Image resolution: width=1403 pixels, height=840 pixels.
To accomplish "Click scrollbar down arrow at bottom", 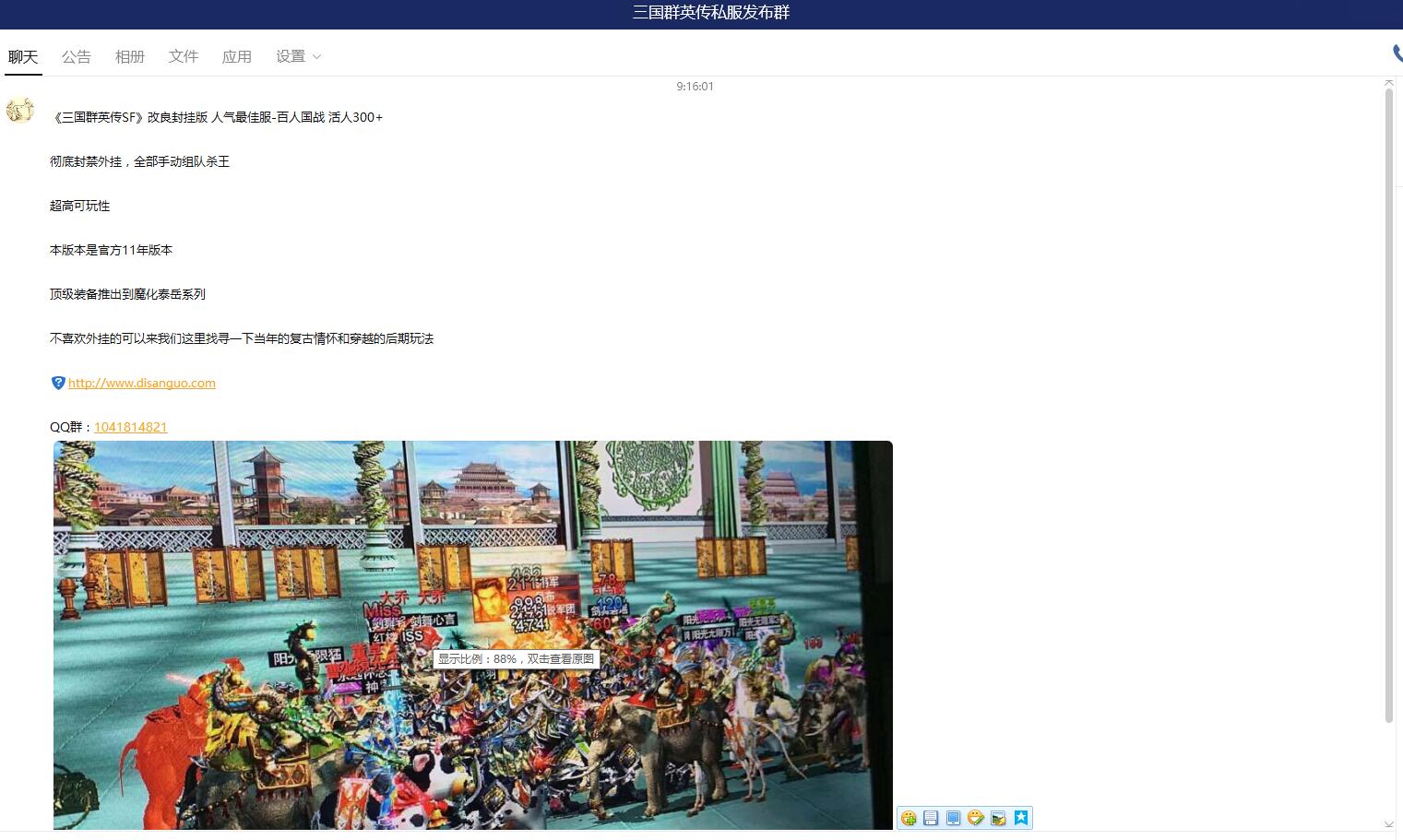I will pyautogui.click(x=1389, y=824).
